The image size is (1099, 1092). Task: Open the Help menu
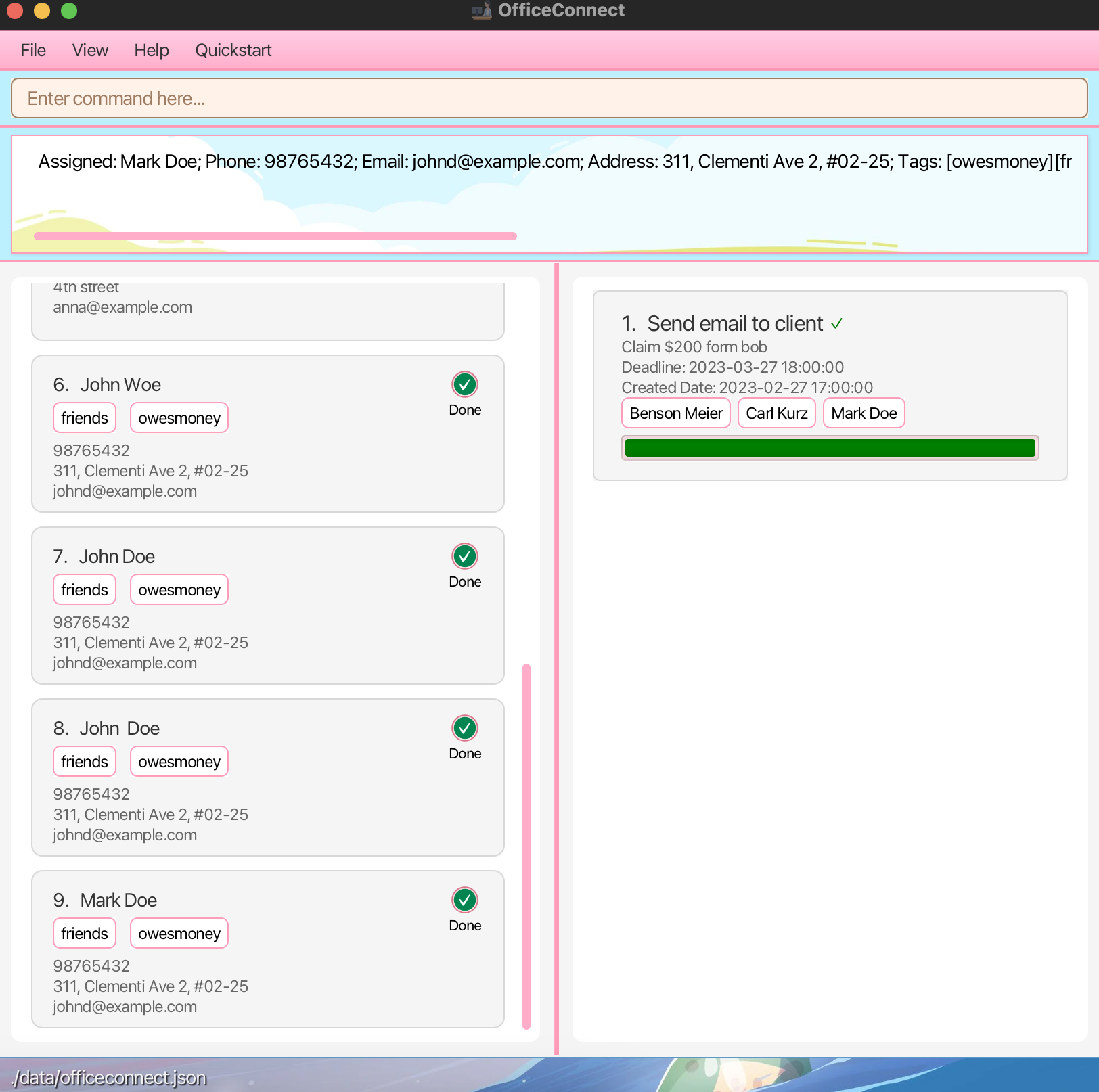tap(152, 50)
